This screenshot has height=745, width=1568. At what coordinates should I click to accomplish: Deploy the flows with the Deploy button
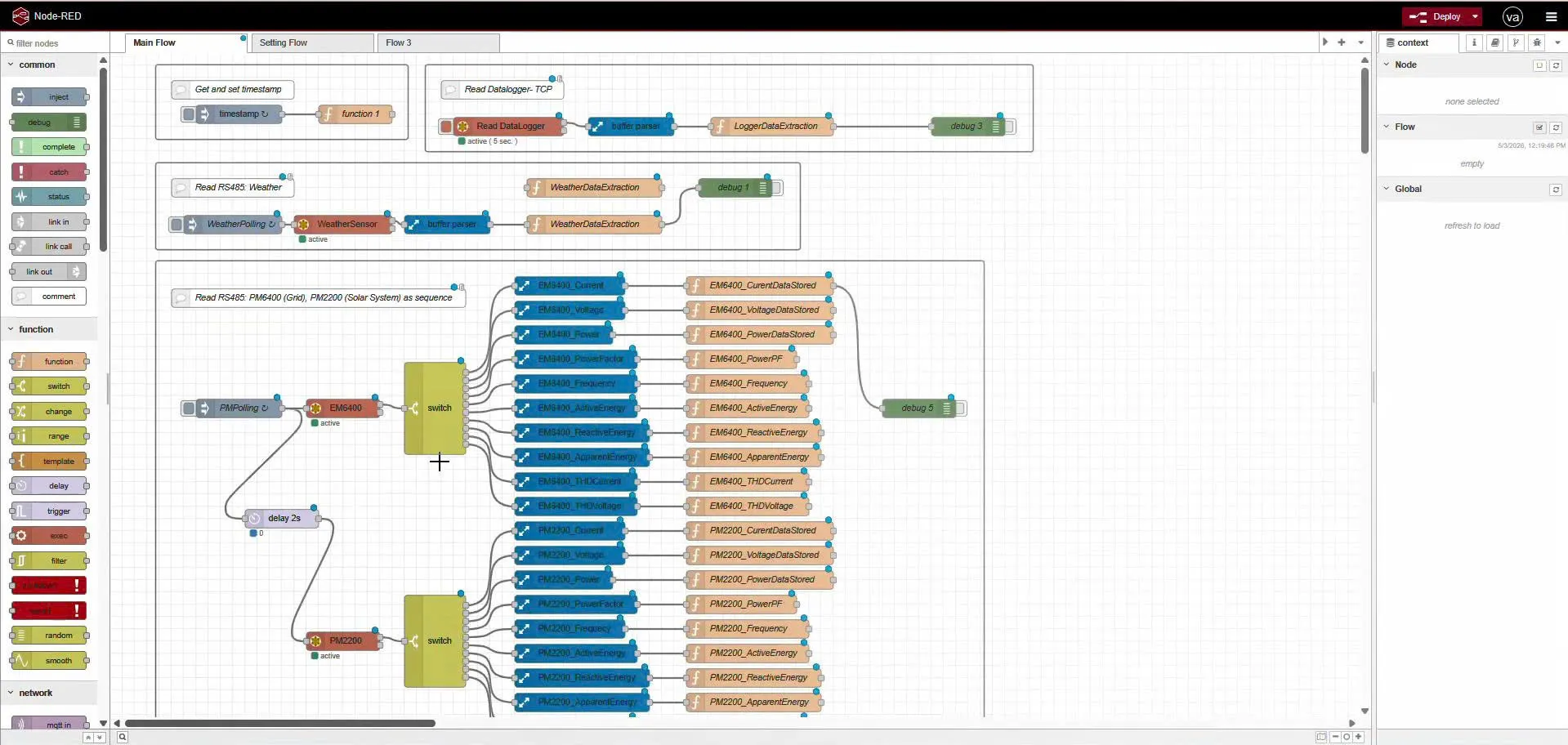pos(1438,16)
